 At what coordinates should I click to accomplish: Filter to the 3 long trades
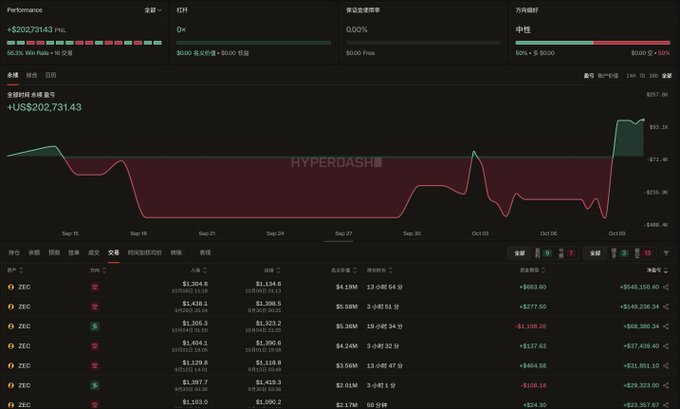620,253
